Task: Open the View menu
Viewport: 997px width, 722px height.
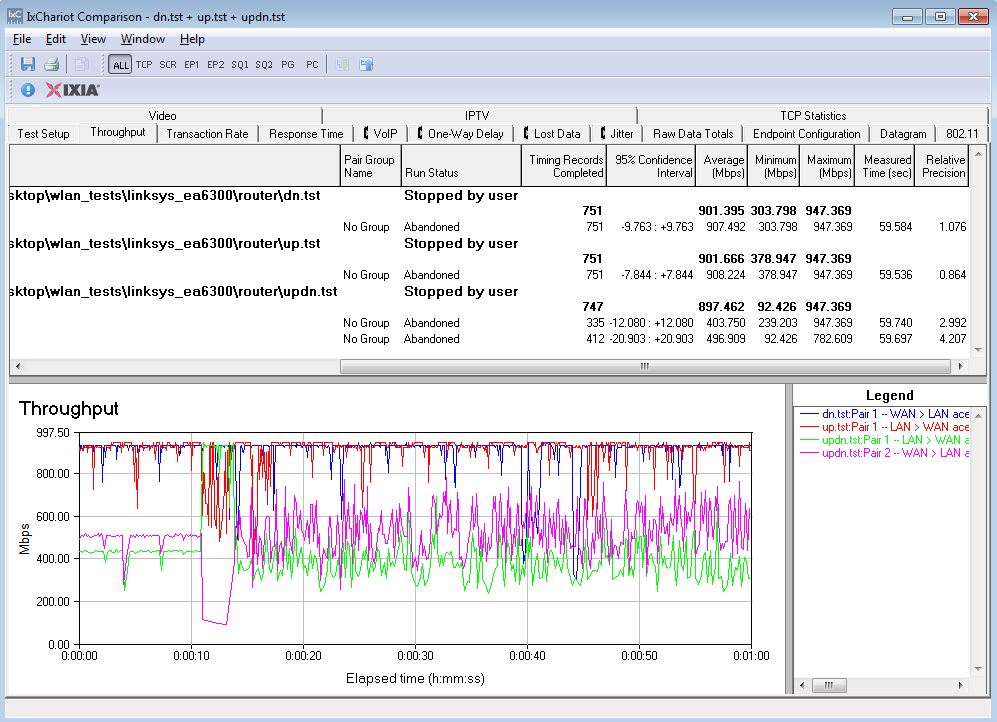Action: pyautogui.click(x=93, y=39)
